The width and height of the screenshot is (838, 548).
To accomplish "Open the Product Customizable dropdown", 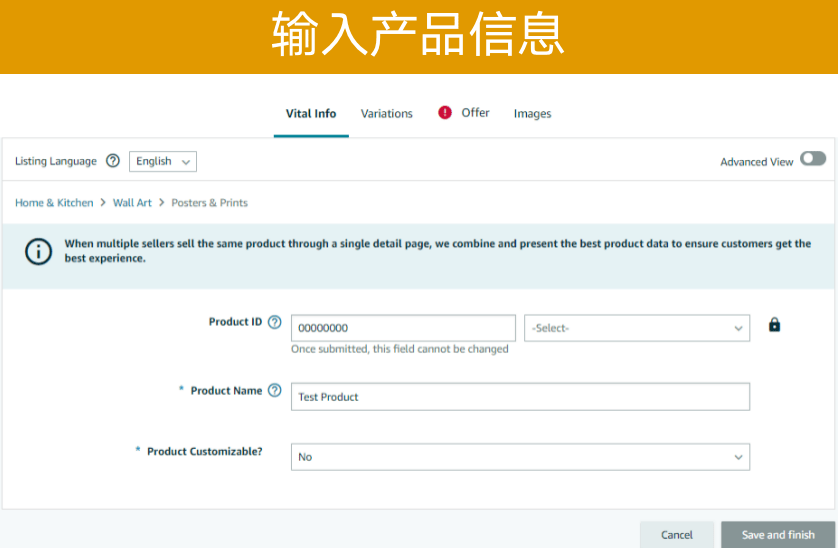I will click(x=520, y=457).
